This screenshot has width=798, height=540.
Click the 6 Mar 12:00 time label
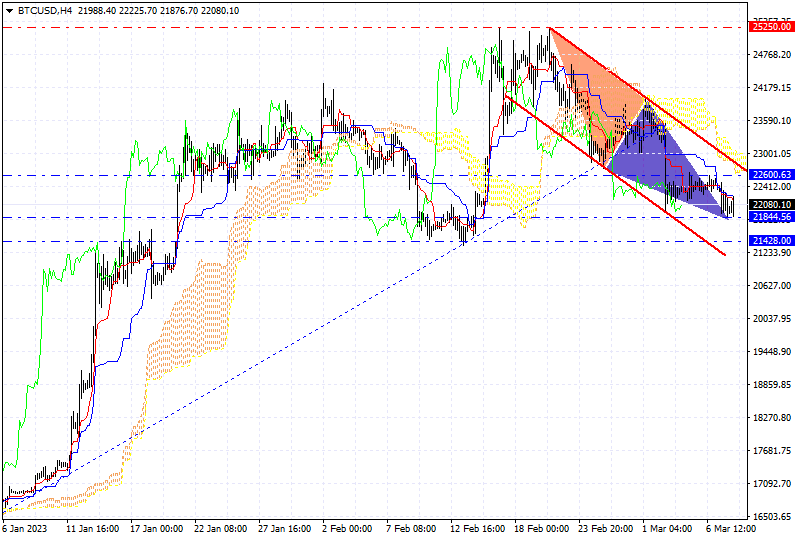(x=731, y=529)
